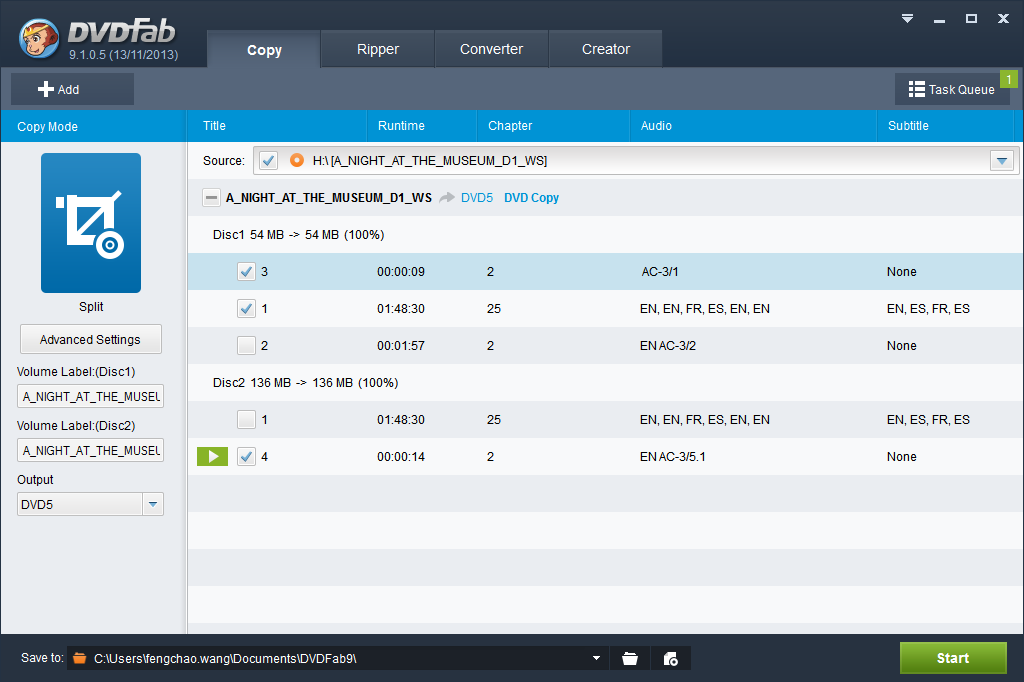Collapse the A_NIGHT_AT_THE_MUSEUM_D1_WS tree
This screenshot has height=682, width=1024.
(x=211, y=198)
